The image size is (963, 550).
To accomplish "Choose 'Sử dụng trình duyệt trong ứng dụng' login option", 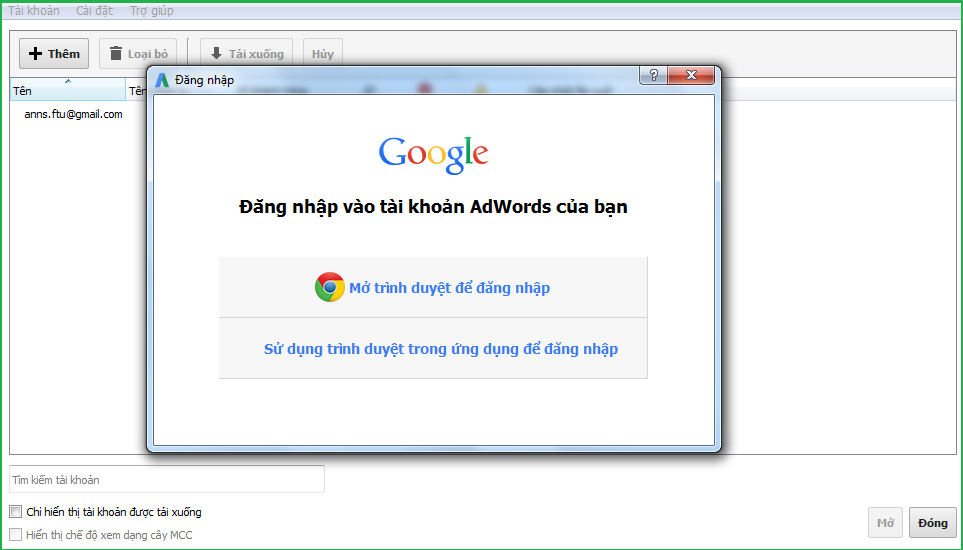I will point(440,349).
